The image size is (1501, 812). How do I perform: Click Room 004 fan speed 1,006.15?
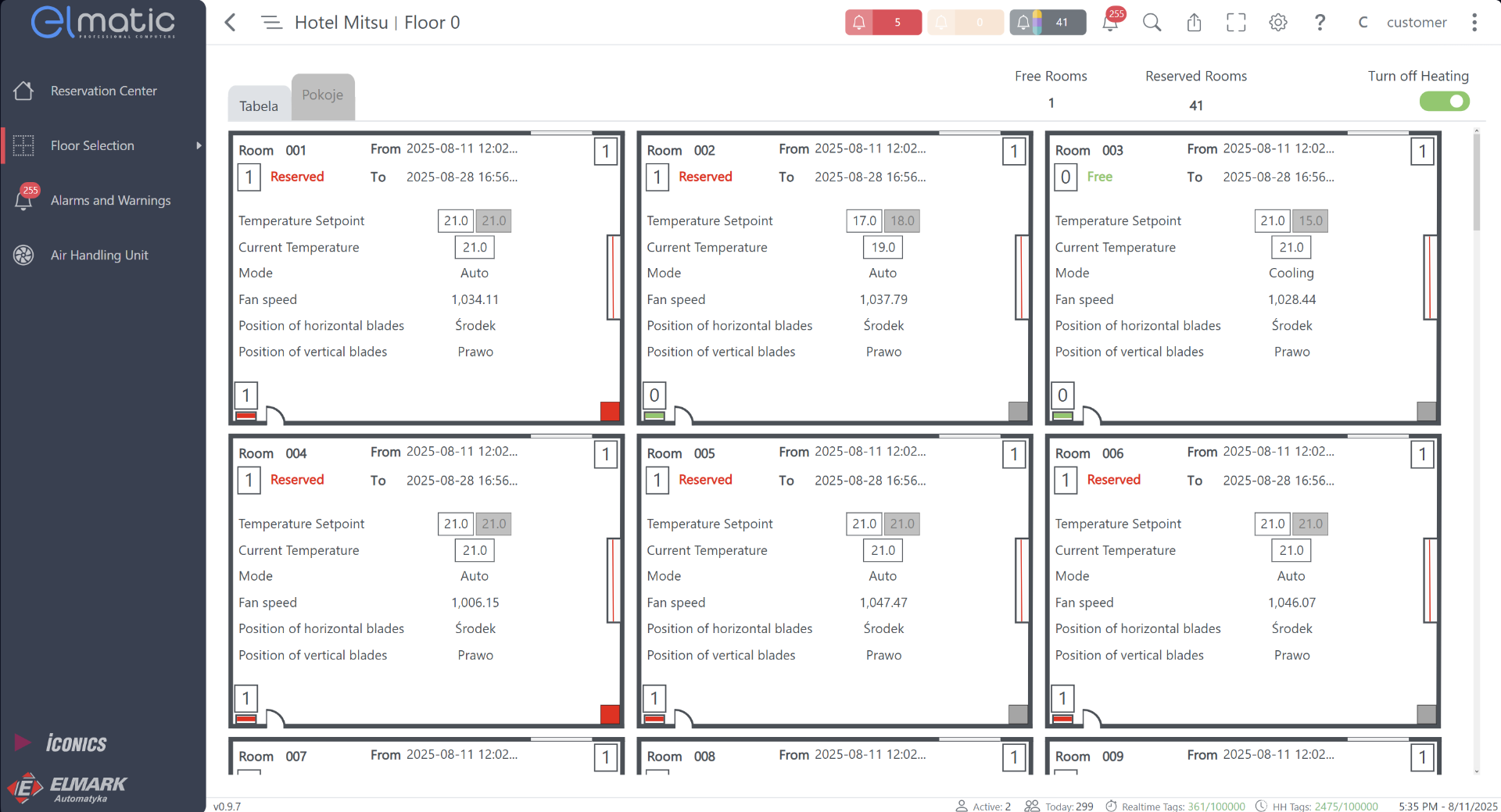[475, 603]
